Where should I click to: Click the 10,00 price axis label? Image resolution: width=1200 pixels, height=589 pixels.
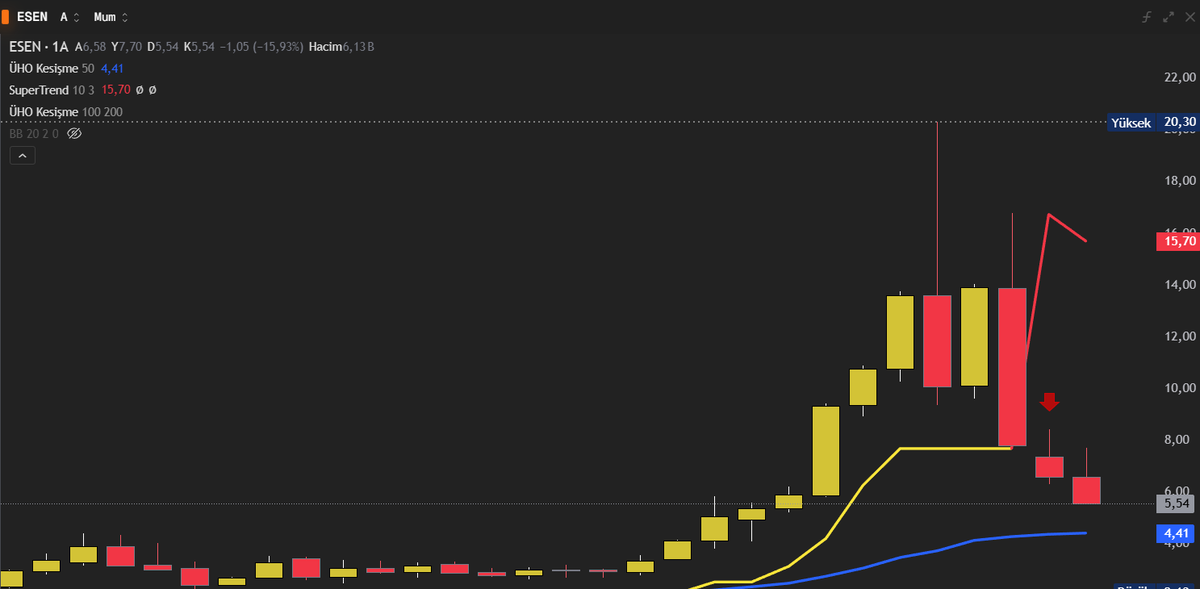pos(1180,388)
